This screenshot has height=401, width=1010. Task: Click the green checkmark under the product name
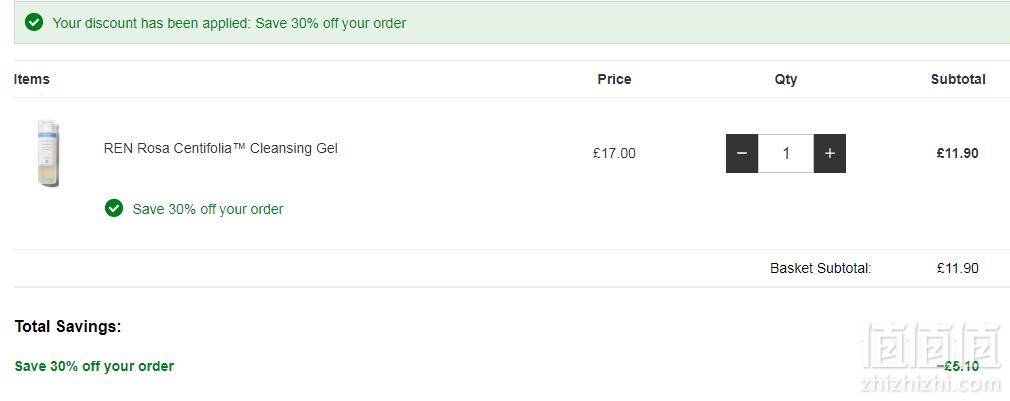[x=114, y=209]
